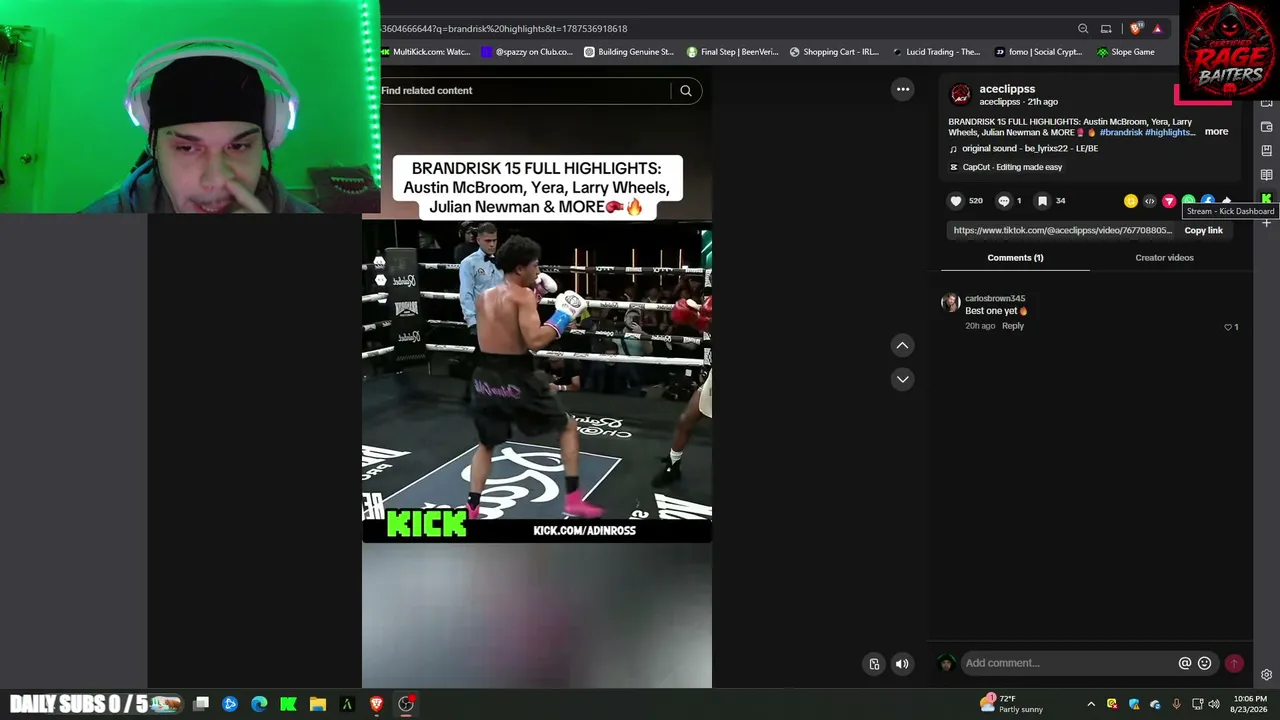The width and height of the screenshot is (1280, 720).
Task: Open the Kick icon in the browser sidebar
Action: 1266,199
